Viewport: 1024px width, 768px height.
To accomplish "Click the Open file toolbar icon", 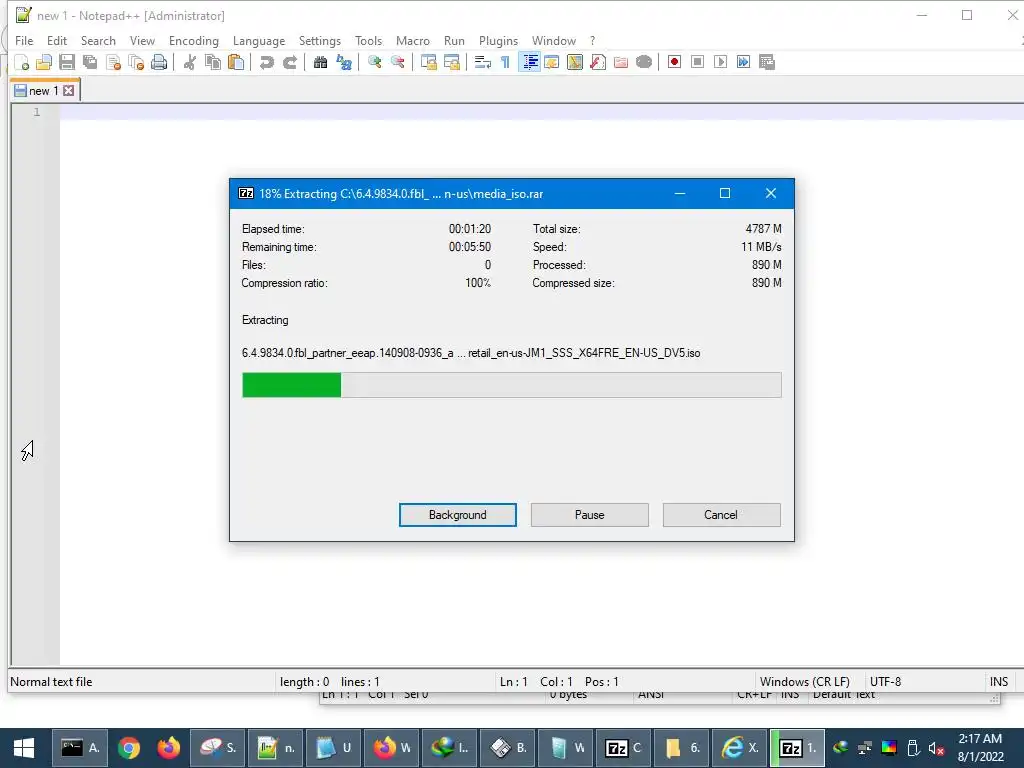I will (x=44, y=62).
